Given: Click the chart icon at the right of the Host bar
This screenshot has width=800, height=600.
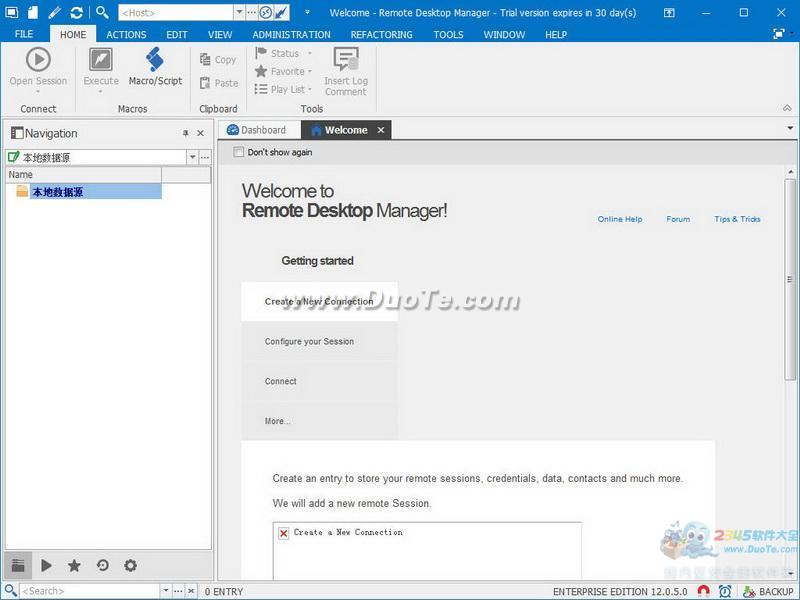Looking at the screenshot, I should (281, 12).
